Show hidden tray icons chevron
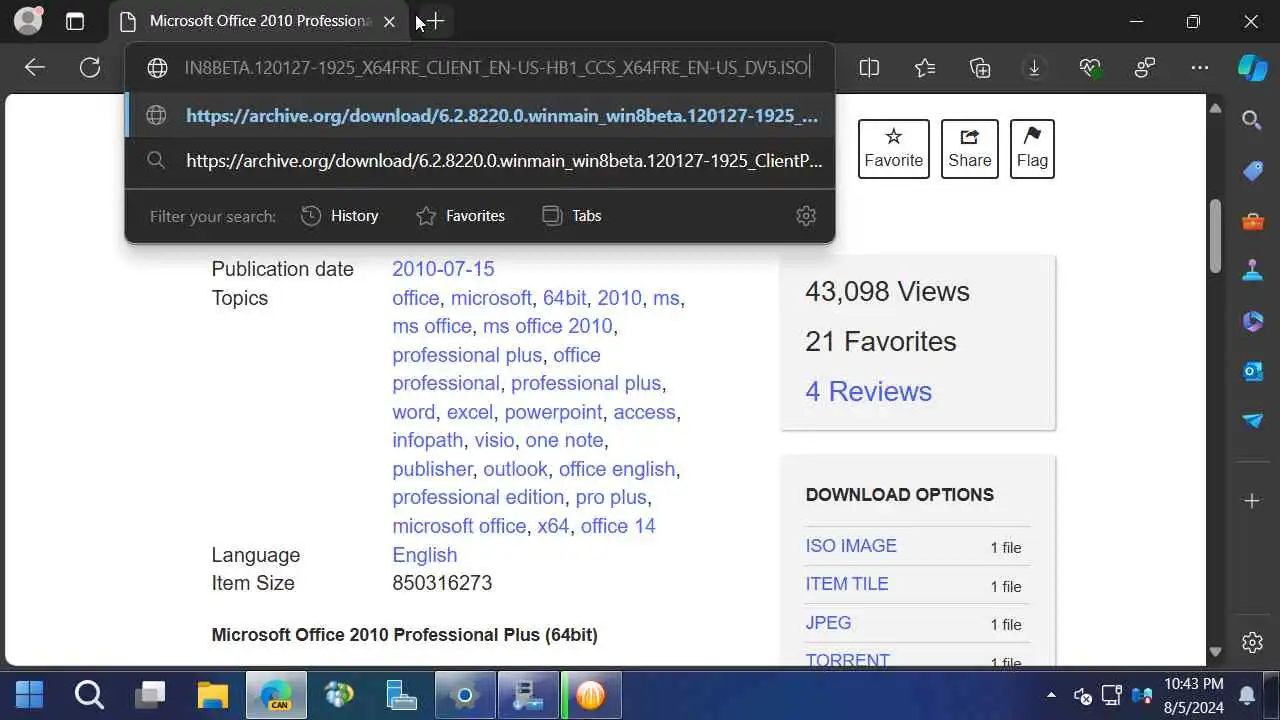Viewport: 1280px width, 720px height. click(1051, 695)
